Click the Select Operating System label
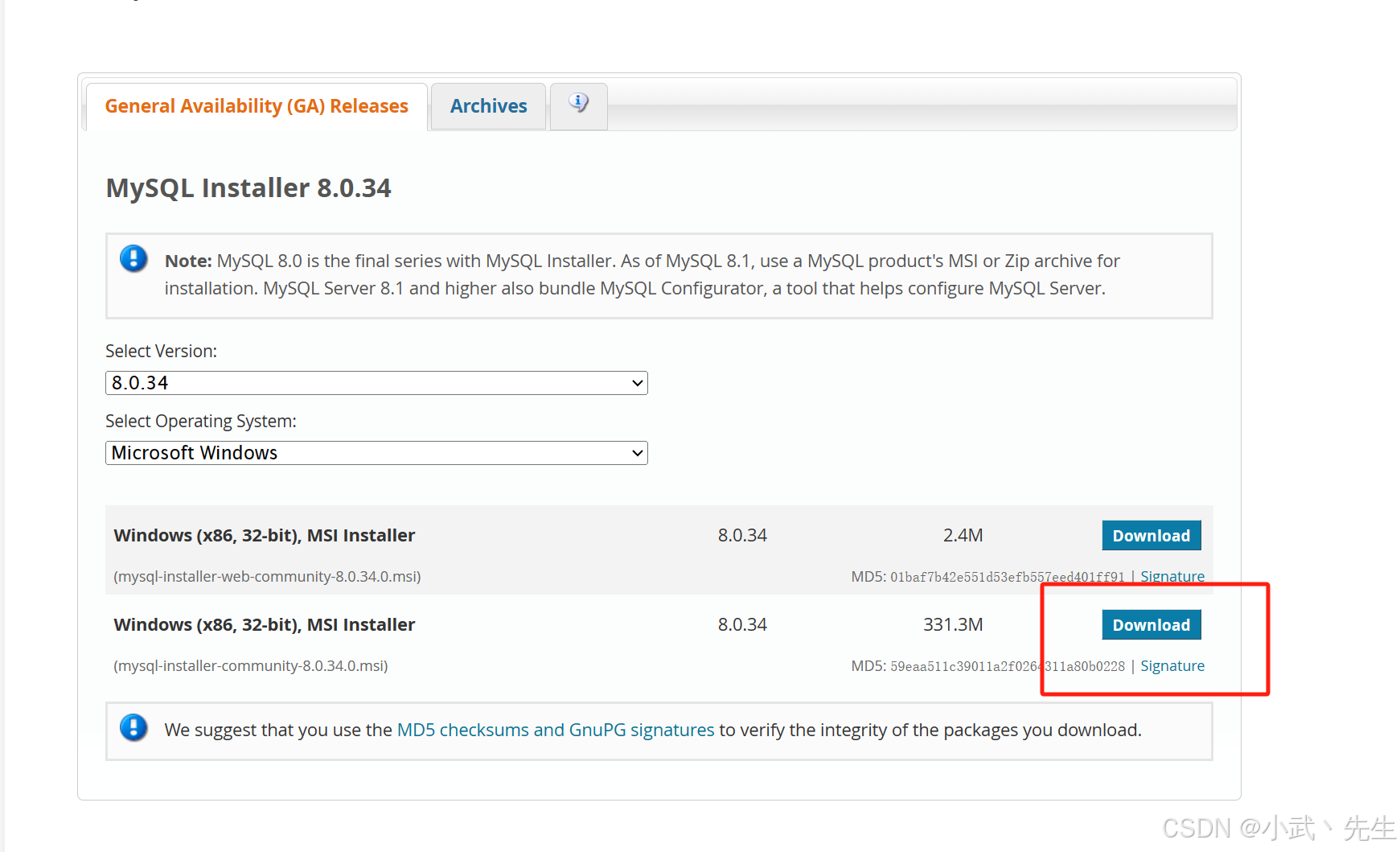The image size is (1400, 852). [x=201, y=422]
